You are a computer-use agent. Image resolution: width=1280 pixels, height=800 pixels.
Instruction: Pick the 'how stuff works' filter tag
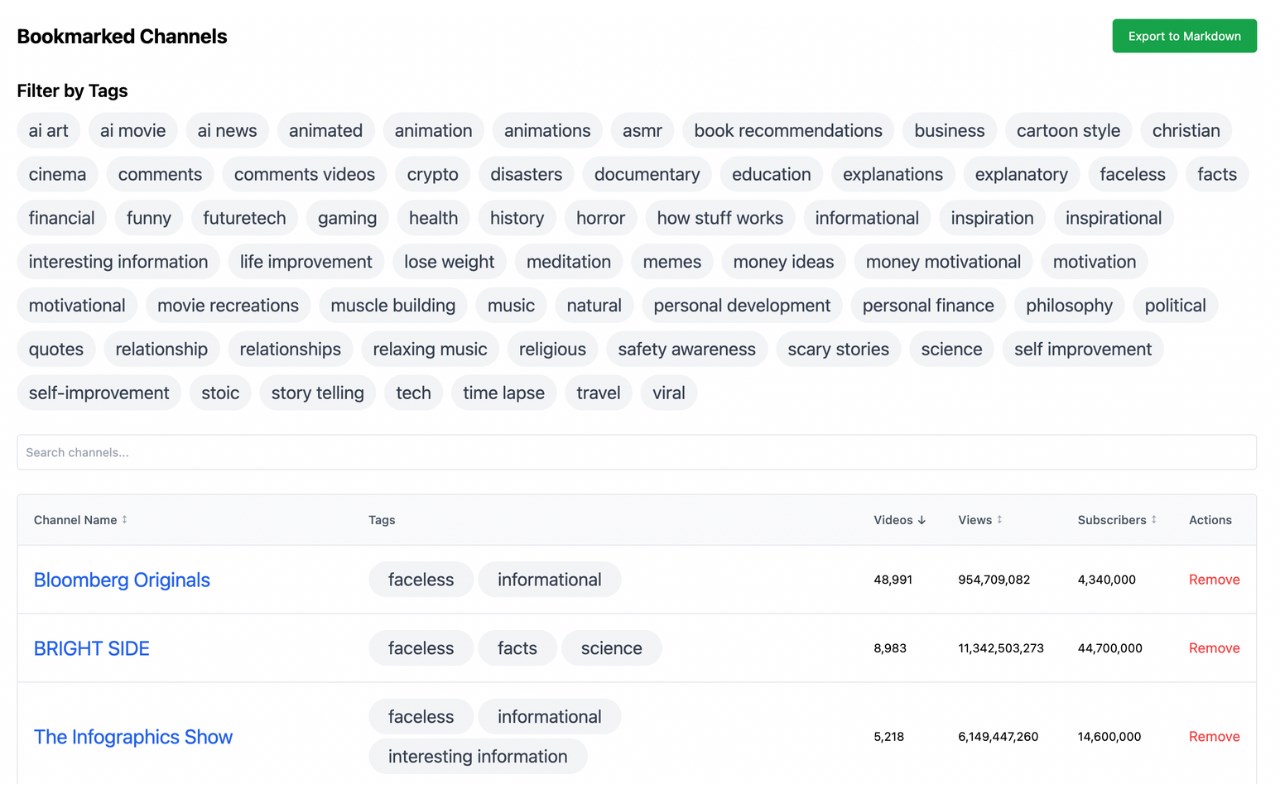[x=720, y=218]
